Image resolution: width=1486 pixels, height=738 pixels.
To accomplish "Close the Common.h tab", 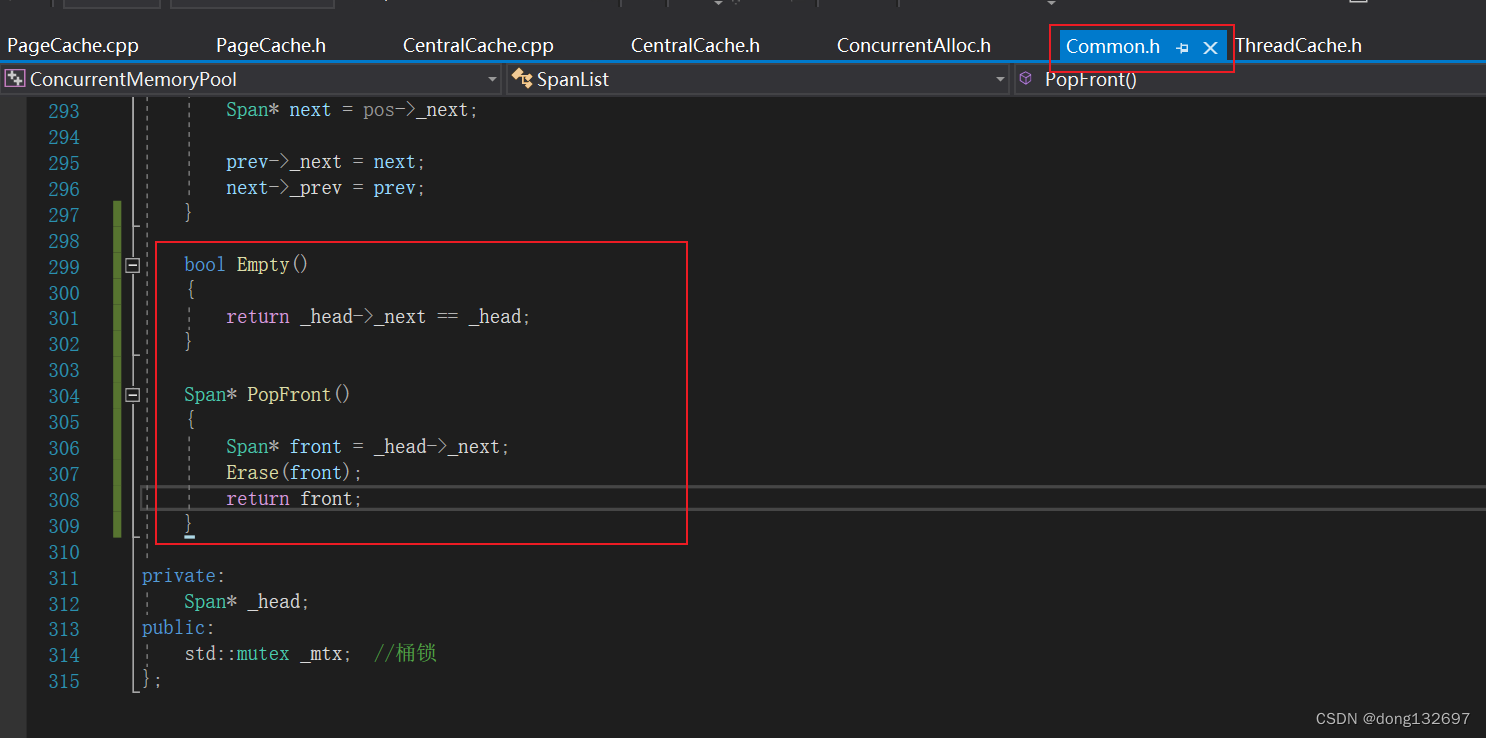I will point(1210,48).
